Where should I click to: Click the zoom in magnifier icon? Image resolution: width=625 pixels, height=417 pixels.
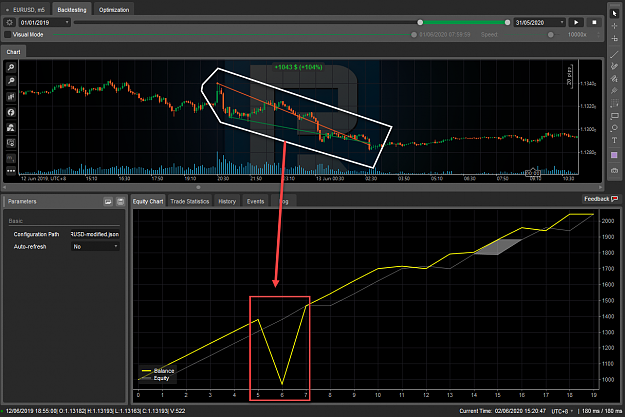pos(11,67)
